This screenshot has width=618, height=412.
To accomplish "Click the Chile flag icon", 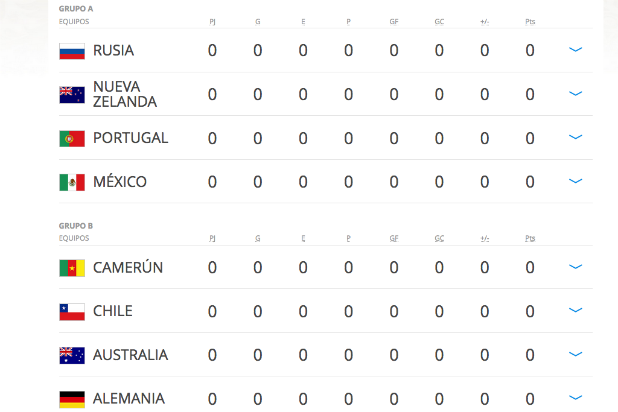I will pos(72,311).
